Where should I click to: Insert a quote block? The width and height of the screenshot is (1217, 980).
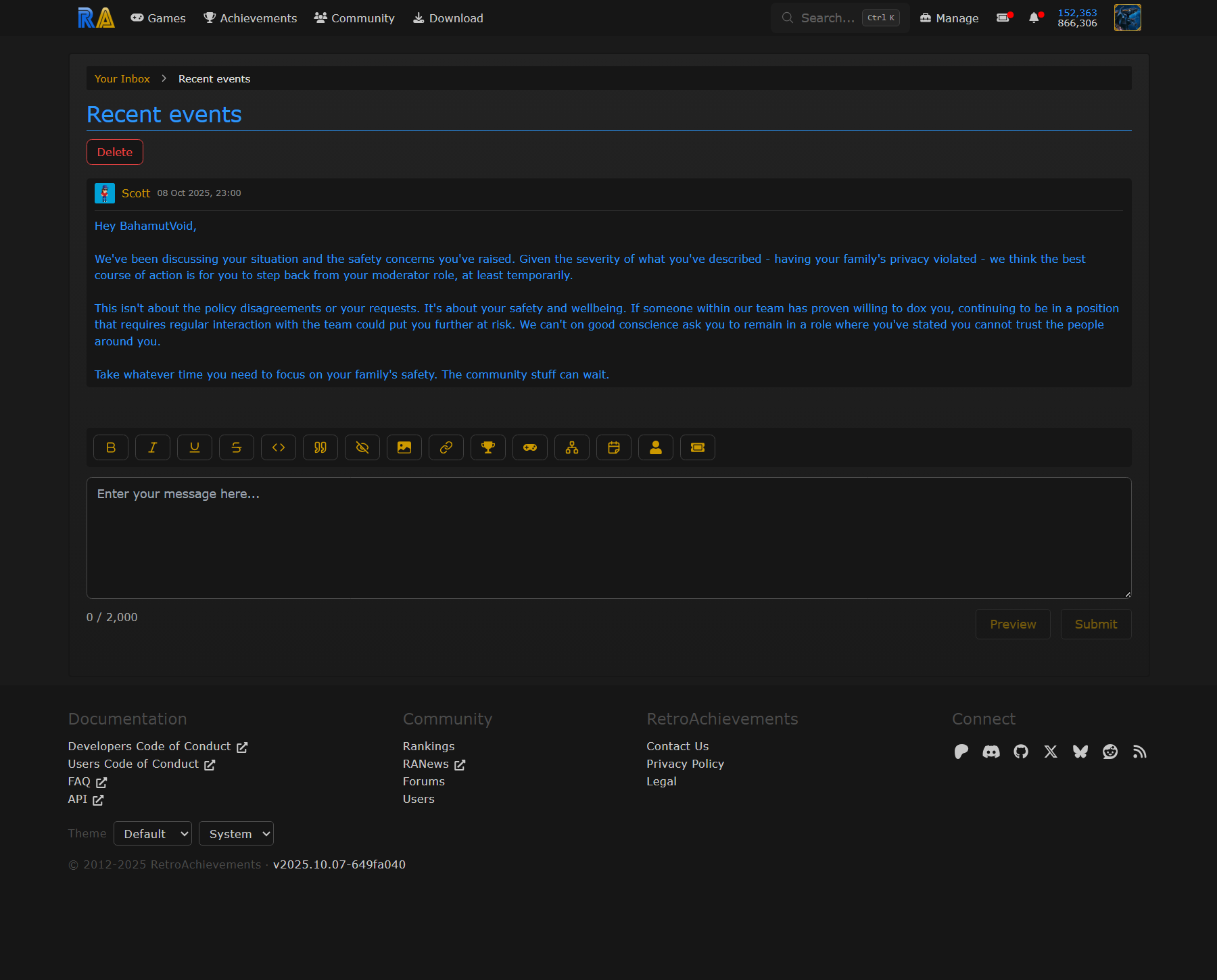coord(320,447)
